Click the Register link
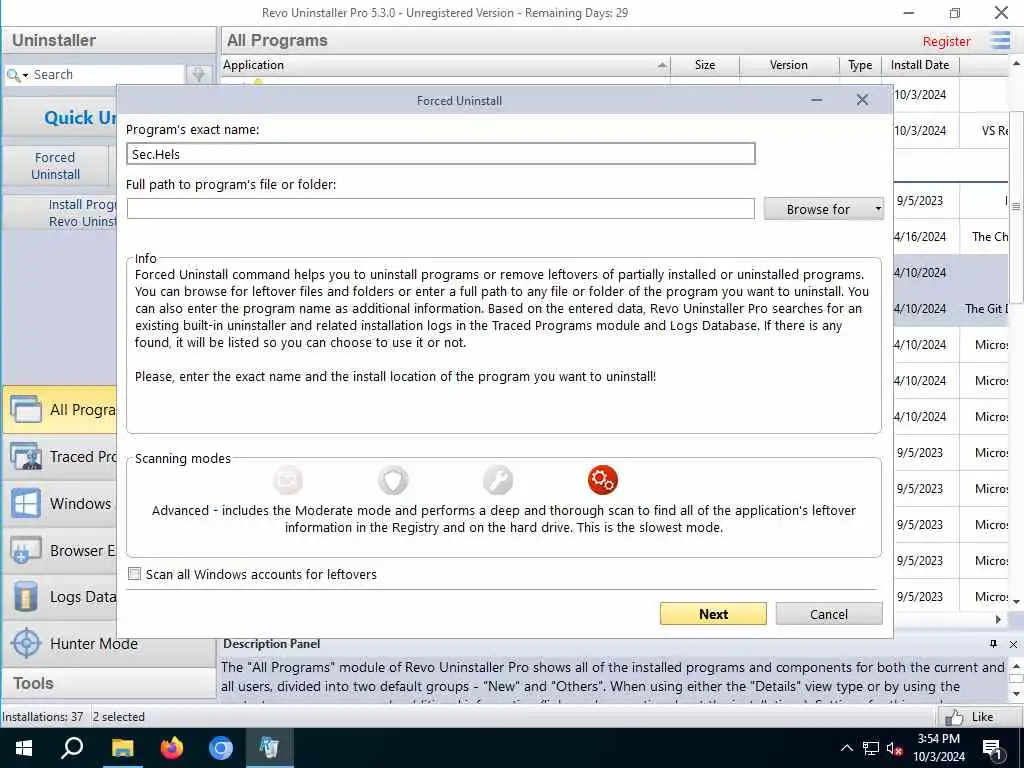Viewport: 1024px width, 768px height. (946, 41)
